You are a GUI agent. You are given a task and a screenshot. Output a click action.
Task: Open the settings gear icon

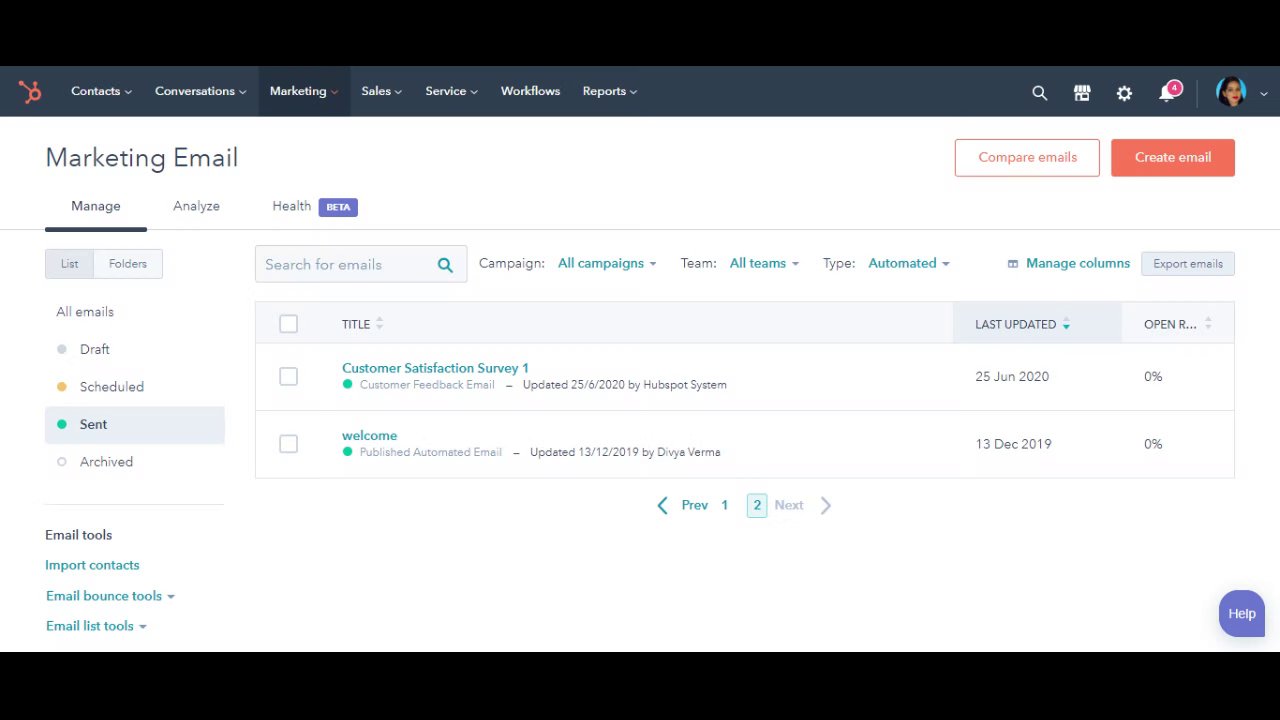[1124, 93]
